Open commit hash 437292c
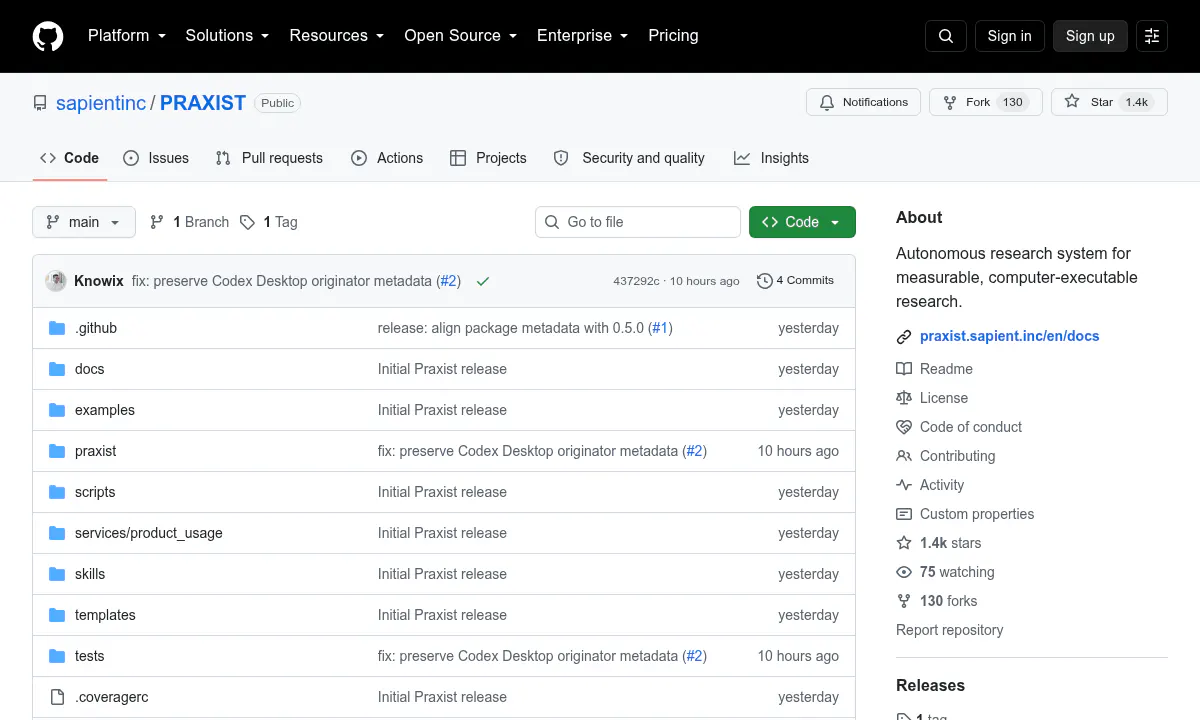The height and width of the screenshot is (720, 1200). coord(636,281)
